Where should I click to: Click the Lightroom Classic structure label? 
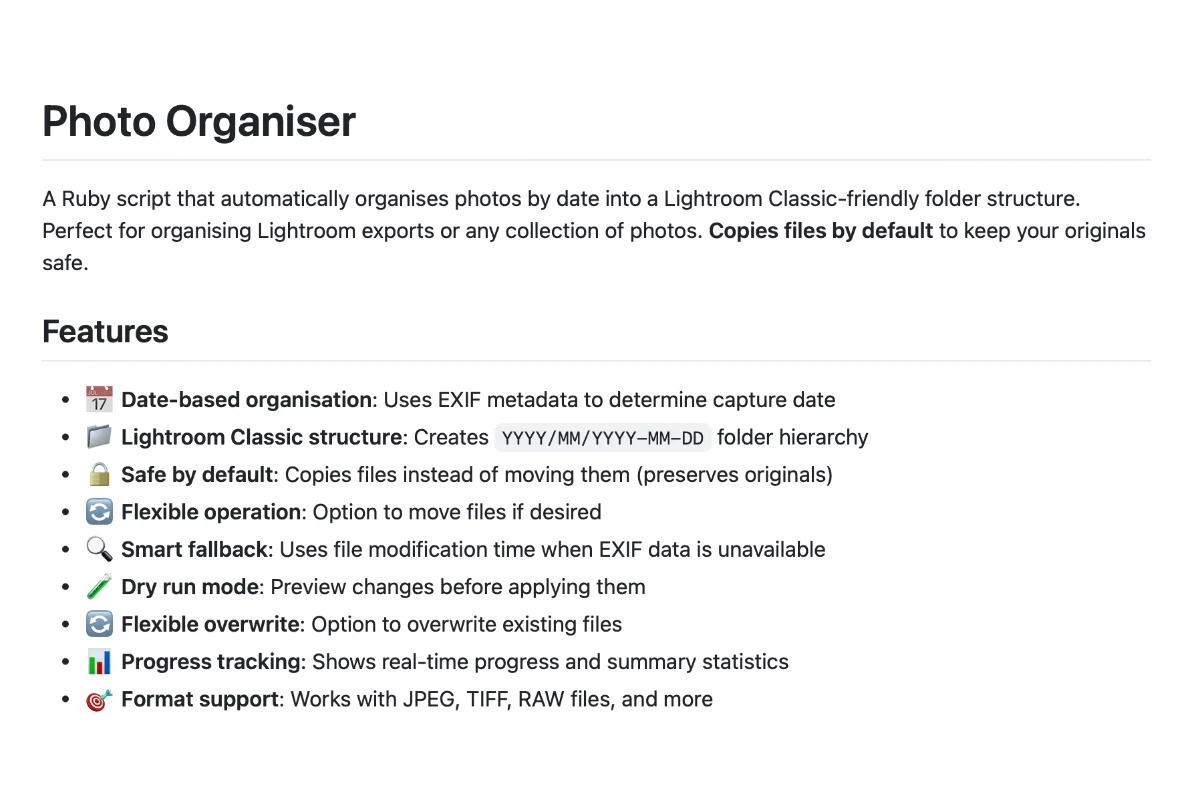pyautogui.click(x=262, y=437)
